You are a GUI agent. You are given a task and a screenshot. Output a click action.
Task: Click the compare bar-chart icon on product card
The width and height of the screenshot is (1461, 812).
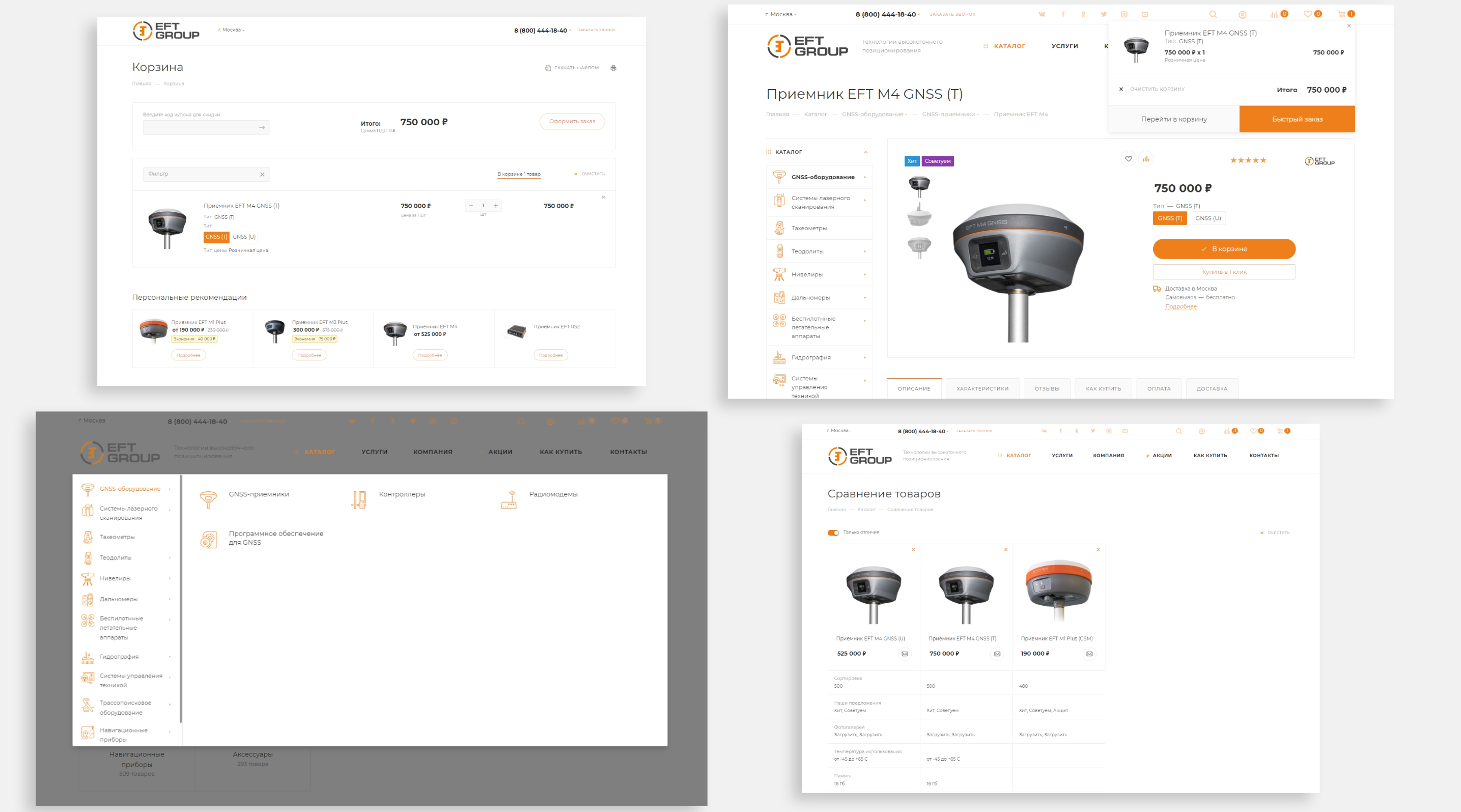(1146, 159)
